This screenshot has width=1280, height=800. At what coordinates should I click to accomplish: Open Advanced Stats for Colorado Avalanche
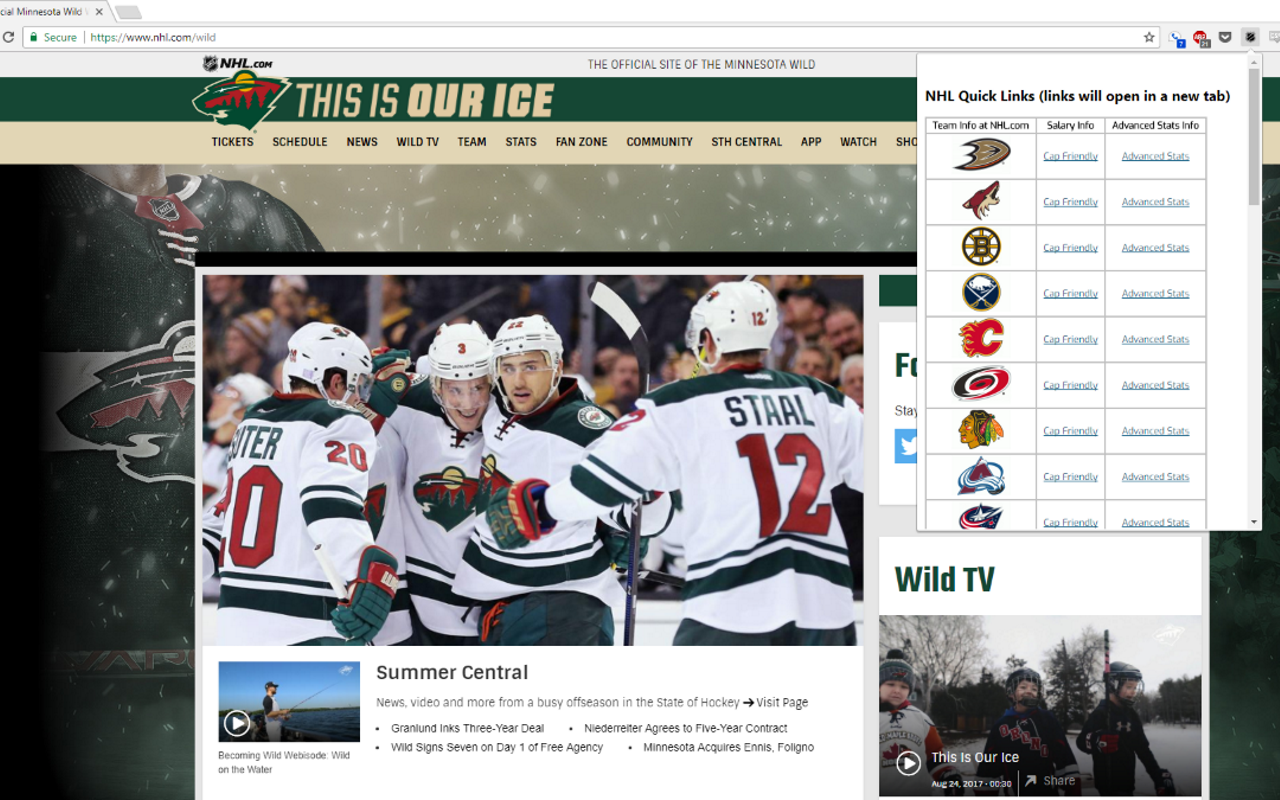[x=1155, y=477]
